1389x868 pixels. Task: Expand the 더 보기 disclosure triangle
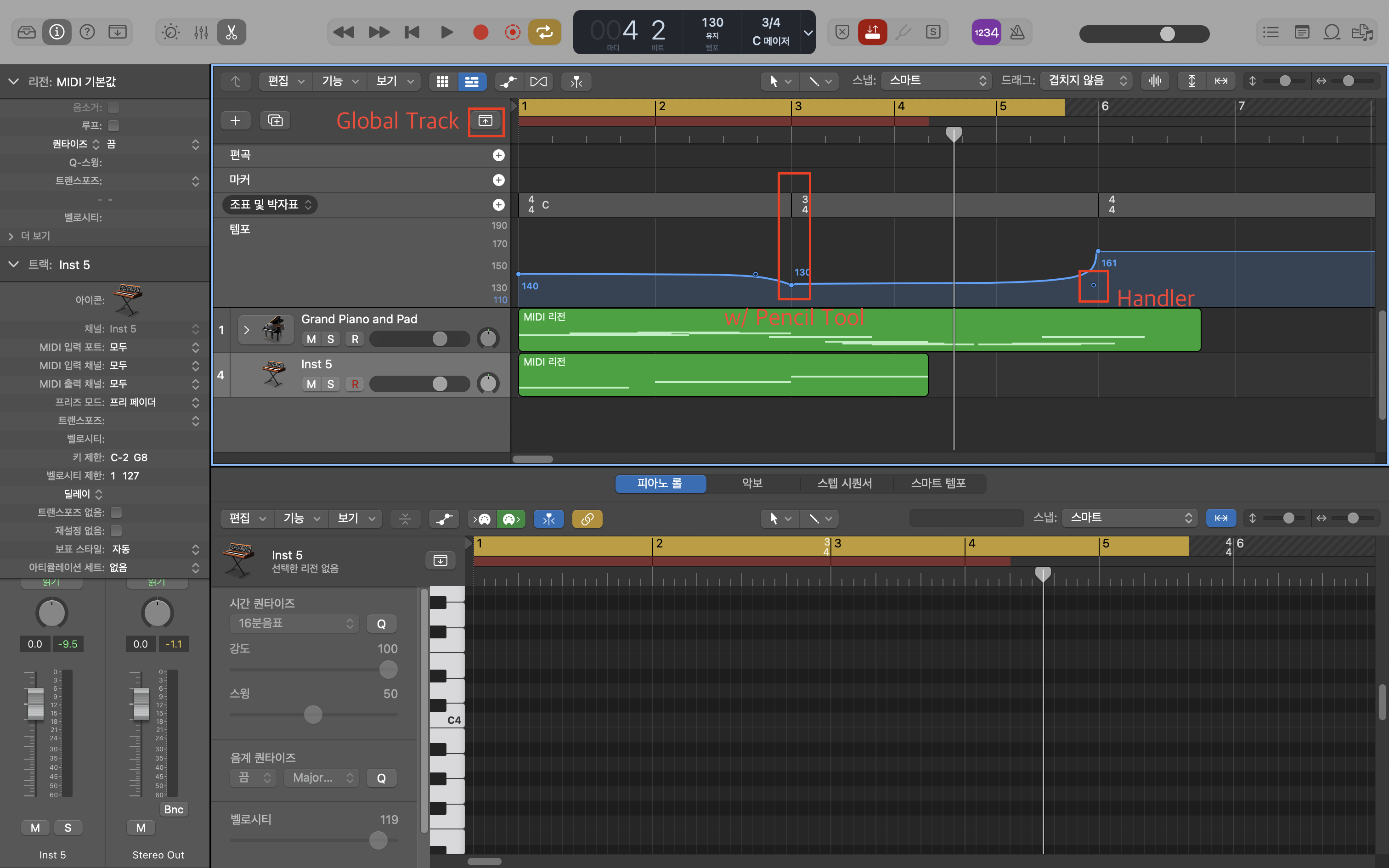(x=11, y=236)
